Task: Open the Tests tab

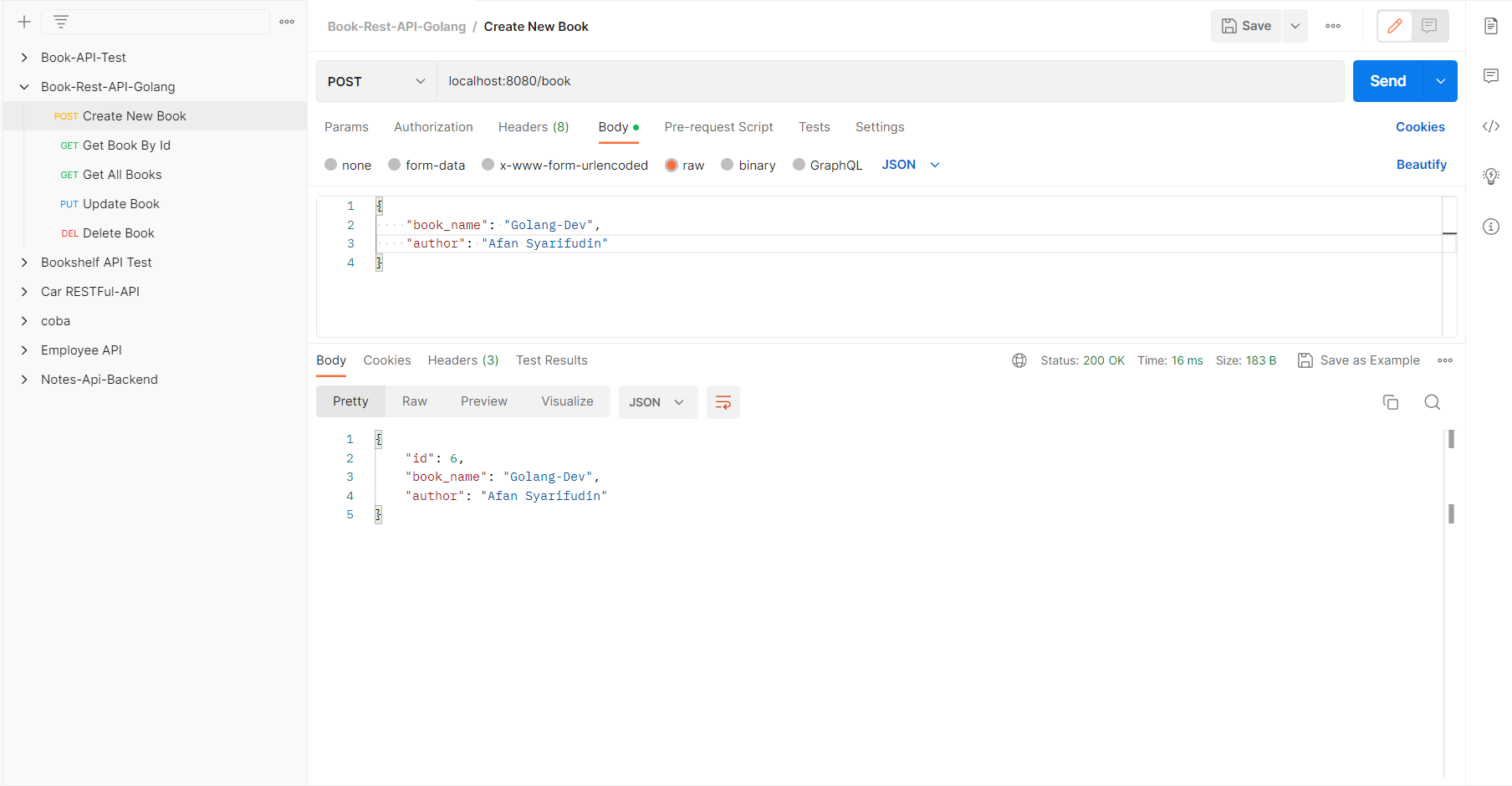Action: pyautogui.click(x=815, y=127)
